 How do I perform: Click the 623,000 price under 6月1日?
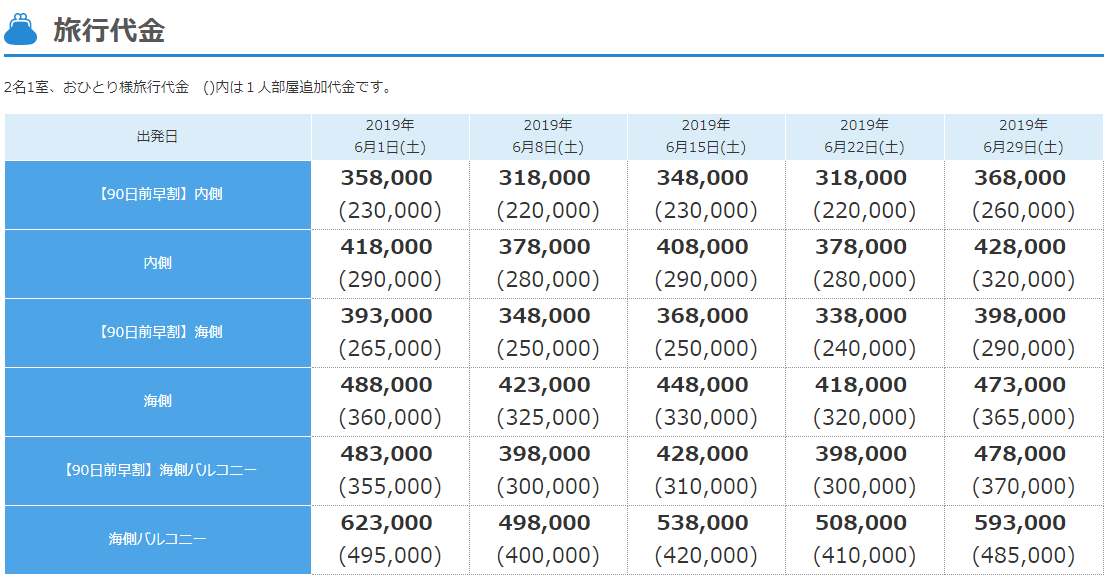[x=386, y=523]
